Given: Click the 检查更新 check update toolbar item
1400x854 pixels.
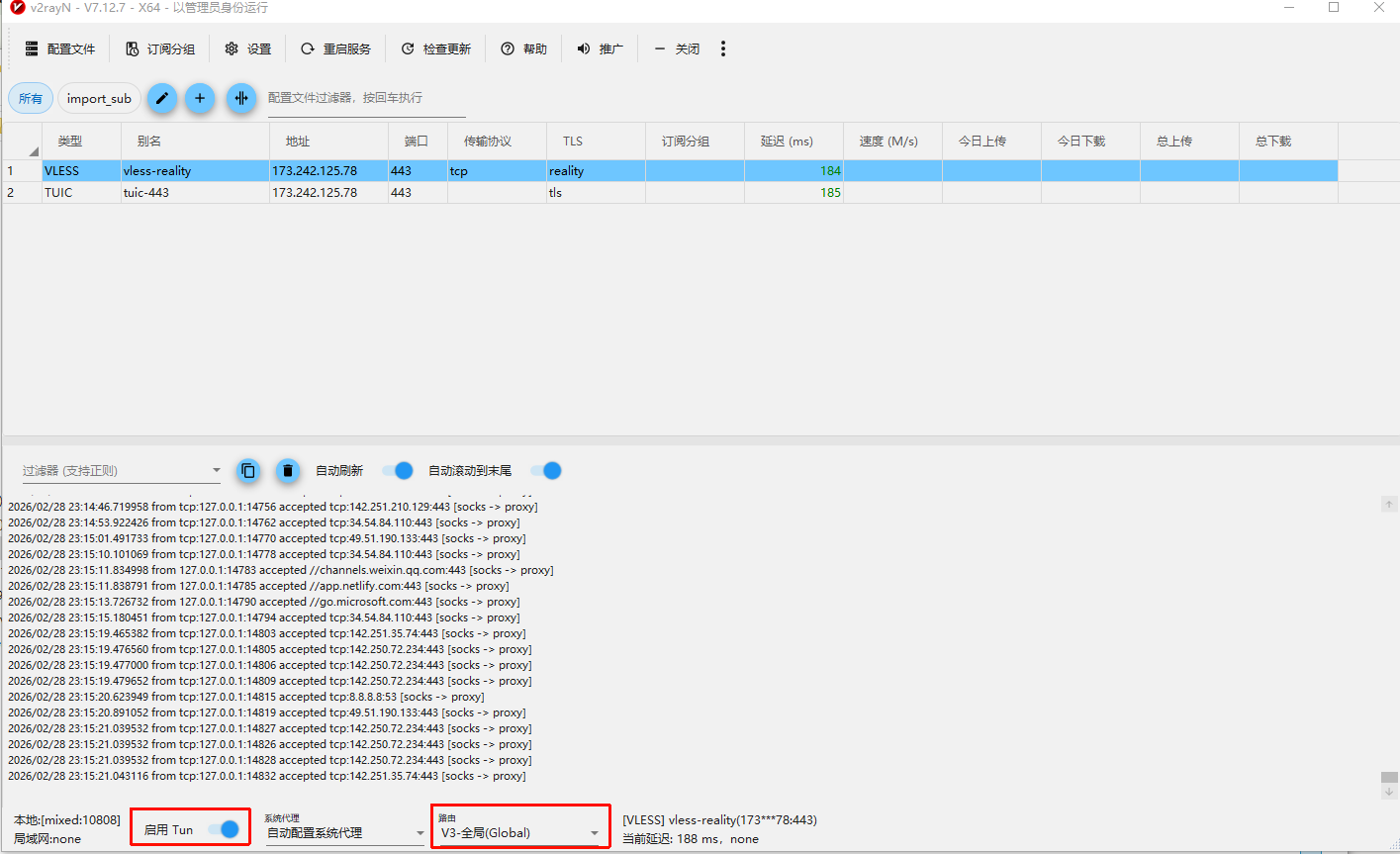Looking at the screenshot, I should 436,48.
